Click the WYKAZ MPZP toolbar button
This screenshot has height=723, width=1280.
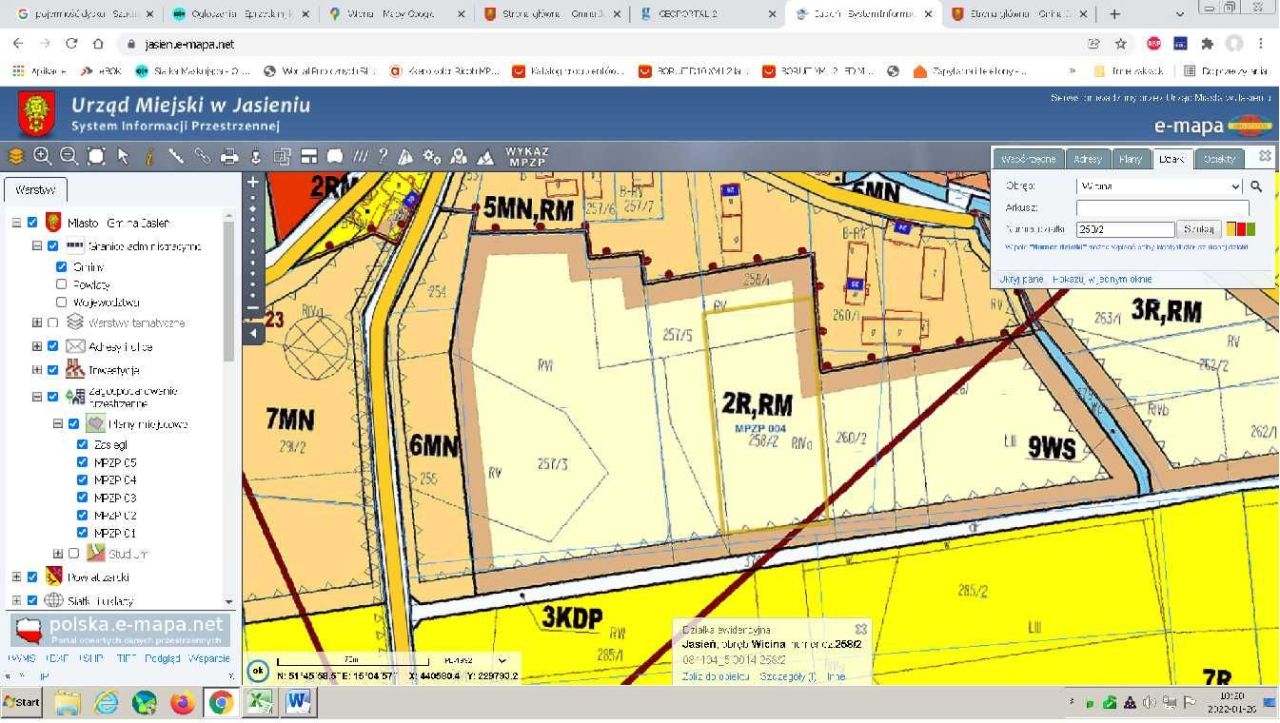point(526,157)
